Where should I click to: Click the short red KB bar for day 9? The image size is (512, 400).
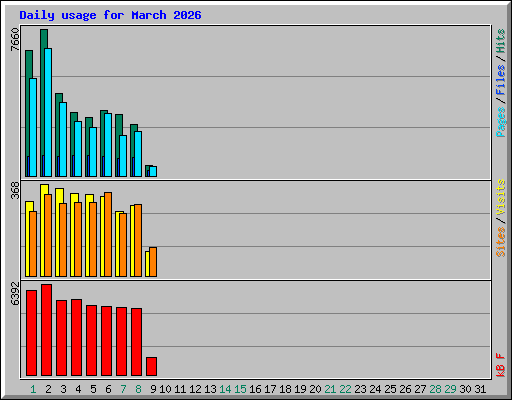click(151, 367)
